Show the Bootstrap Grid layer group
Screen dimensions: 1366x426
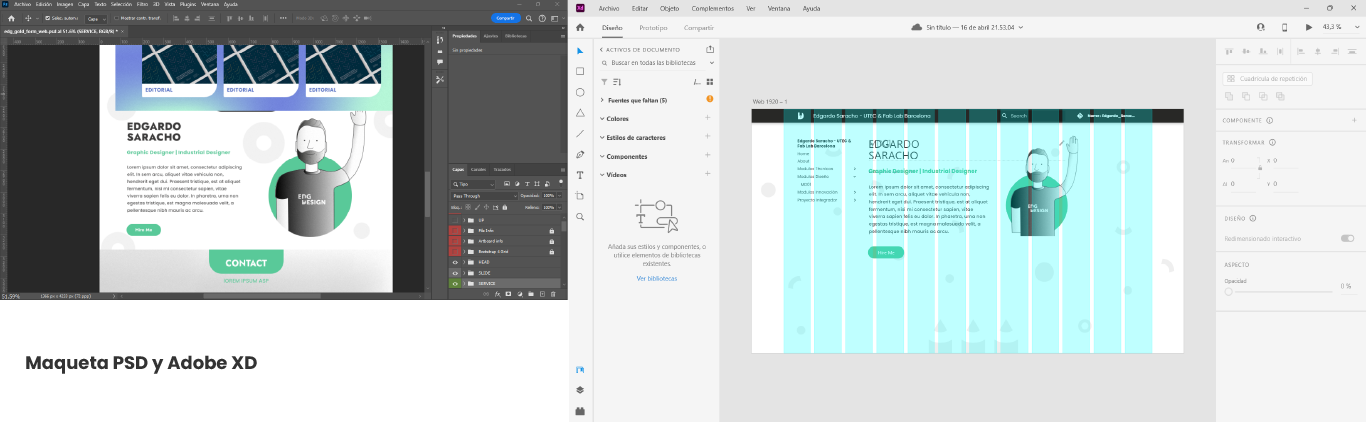[x=455, y=251]
